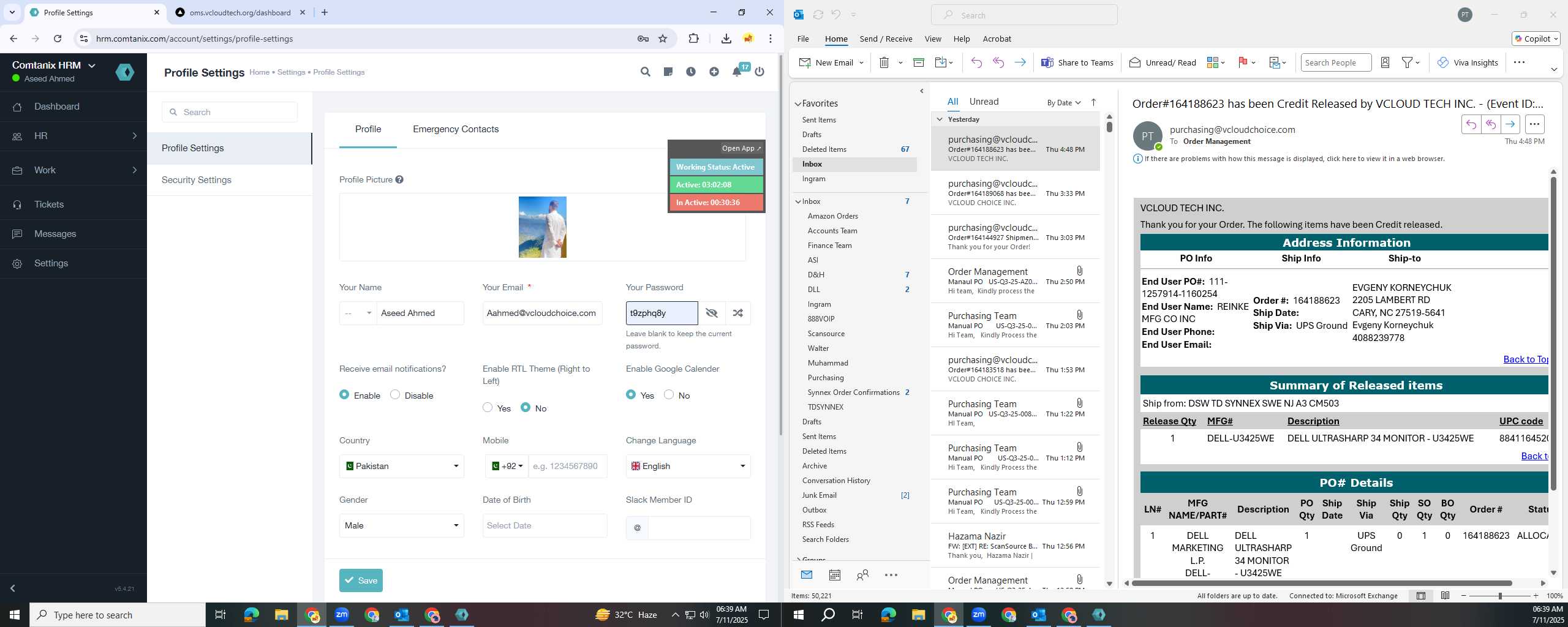This screenshot has width=1568, height=627.
Task: Click Forward arrow in Outlook ribbon
Action: click(1020, 62)
